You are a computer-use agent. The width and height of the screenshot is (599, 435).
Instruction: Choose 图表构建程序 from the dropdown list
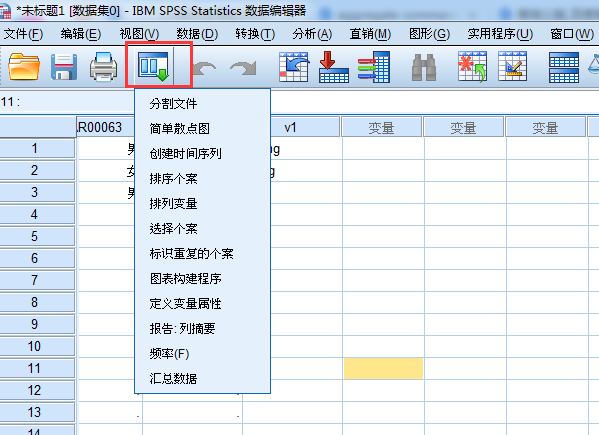point(202,279)
